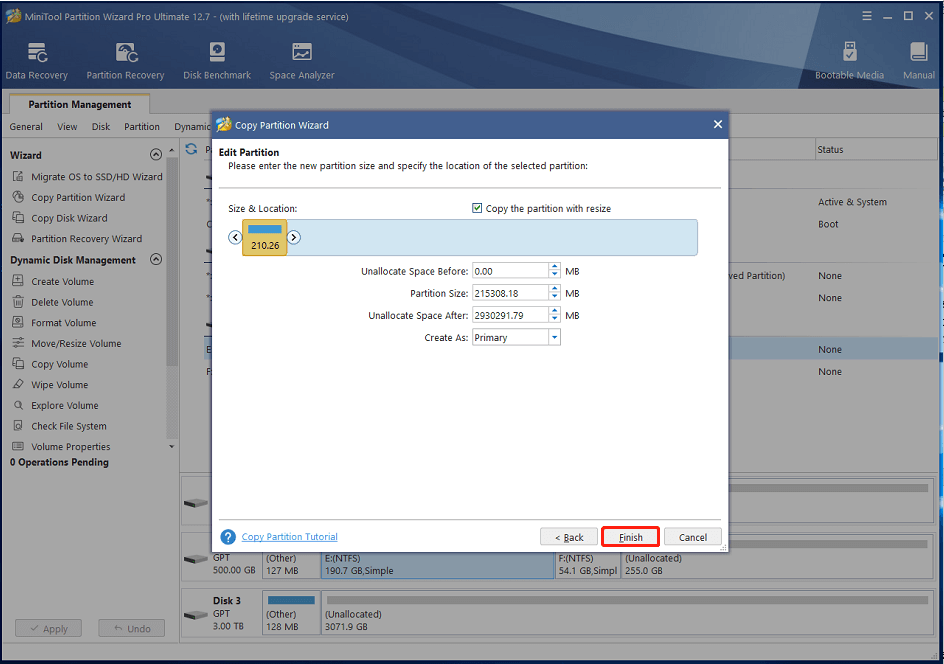Increase Unallocate Space After value
Viewport: 944px width, 664px height.
554,311
